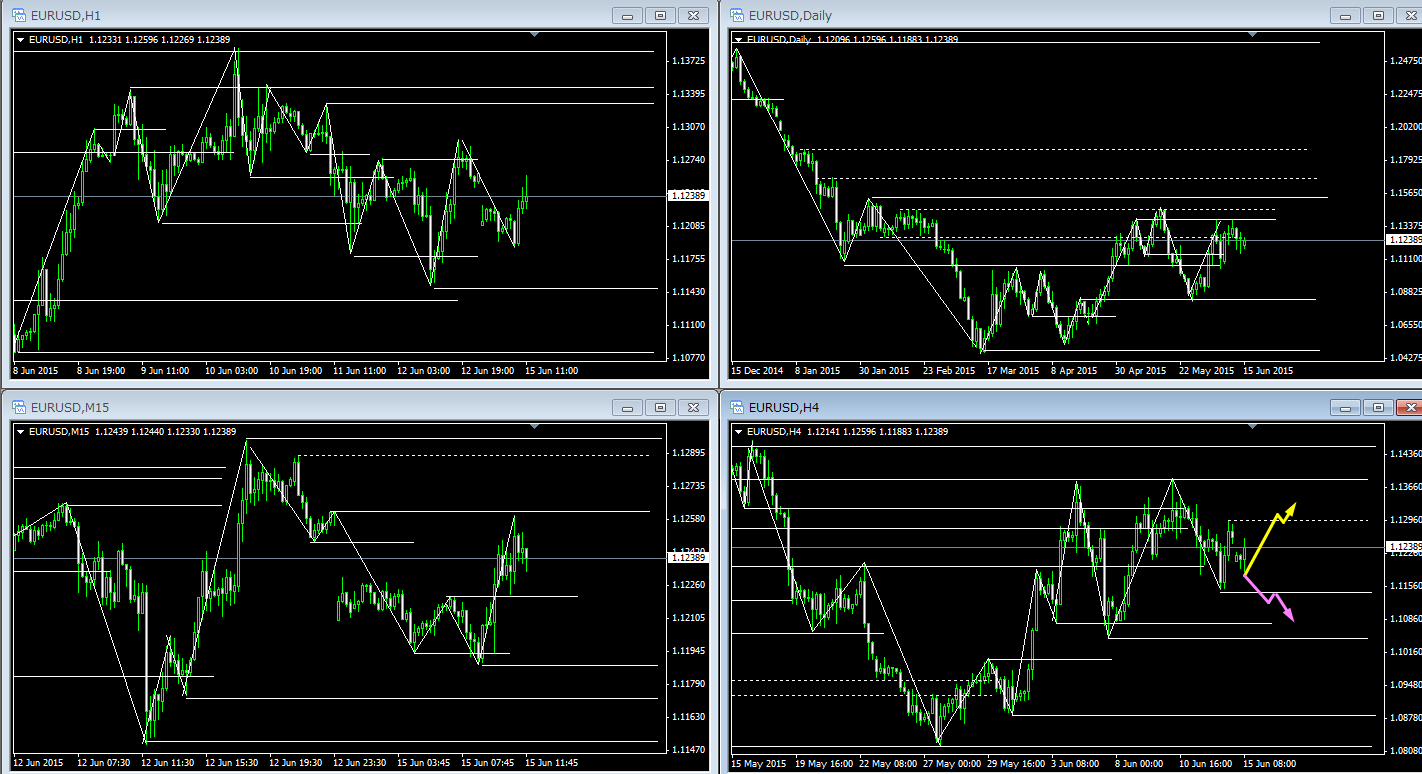Open the triangle dropdown beside EURUSD,H4 label
Viewport: 1422px width, 774px height.
click(x=739, y=432)
